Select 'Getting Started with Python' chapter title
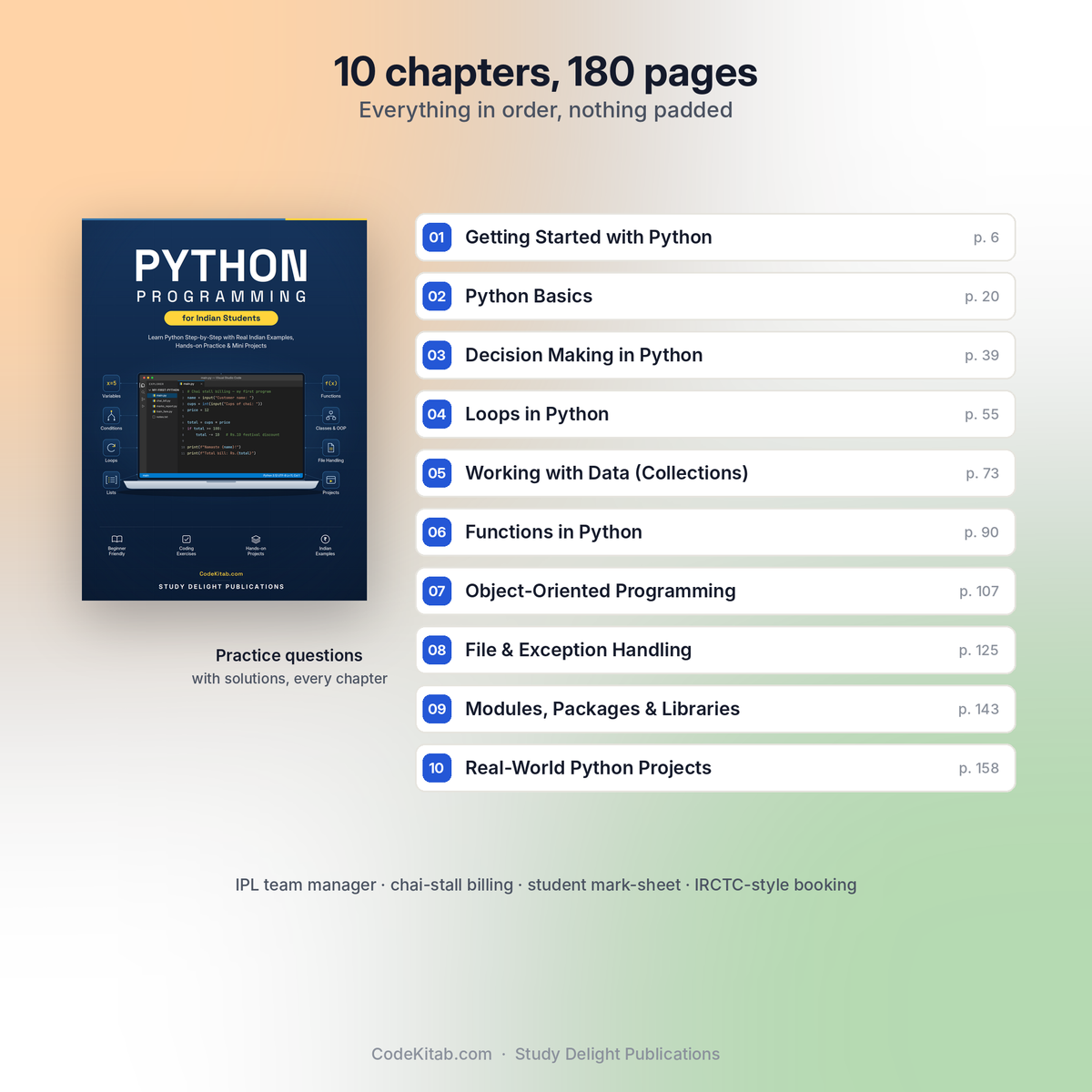The image size is (1092, 1092). [589, 238]
